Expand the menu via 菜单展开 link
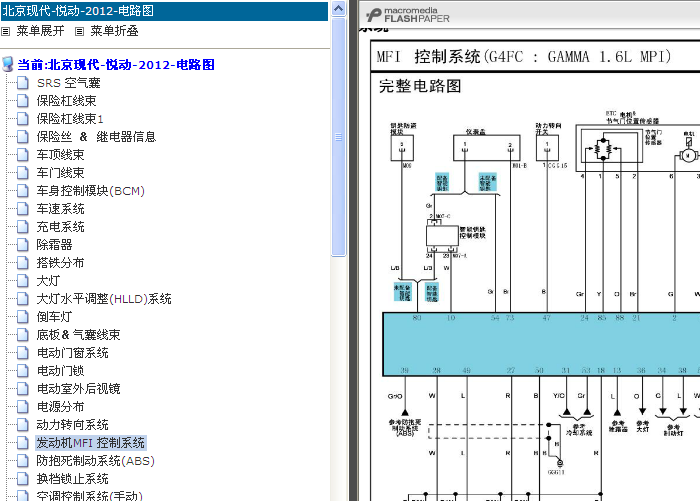The height and width of the screenshot is (501, 700). click(40, 31)
